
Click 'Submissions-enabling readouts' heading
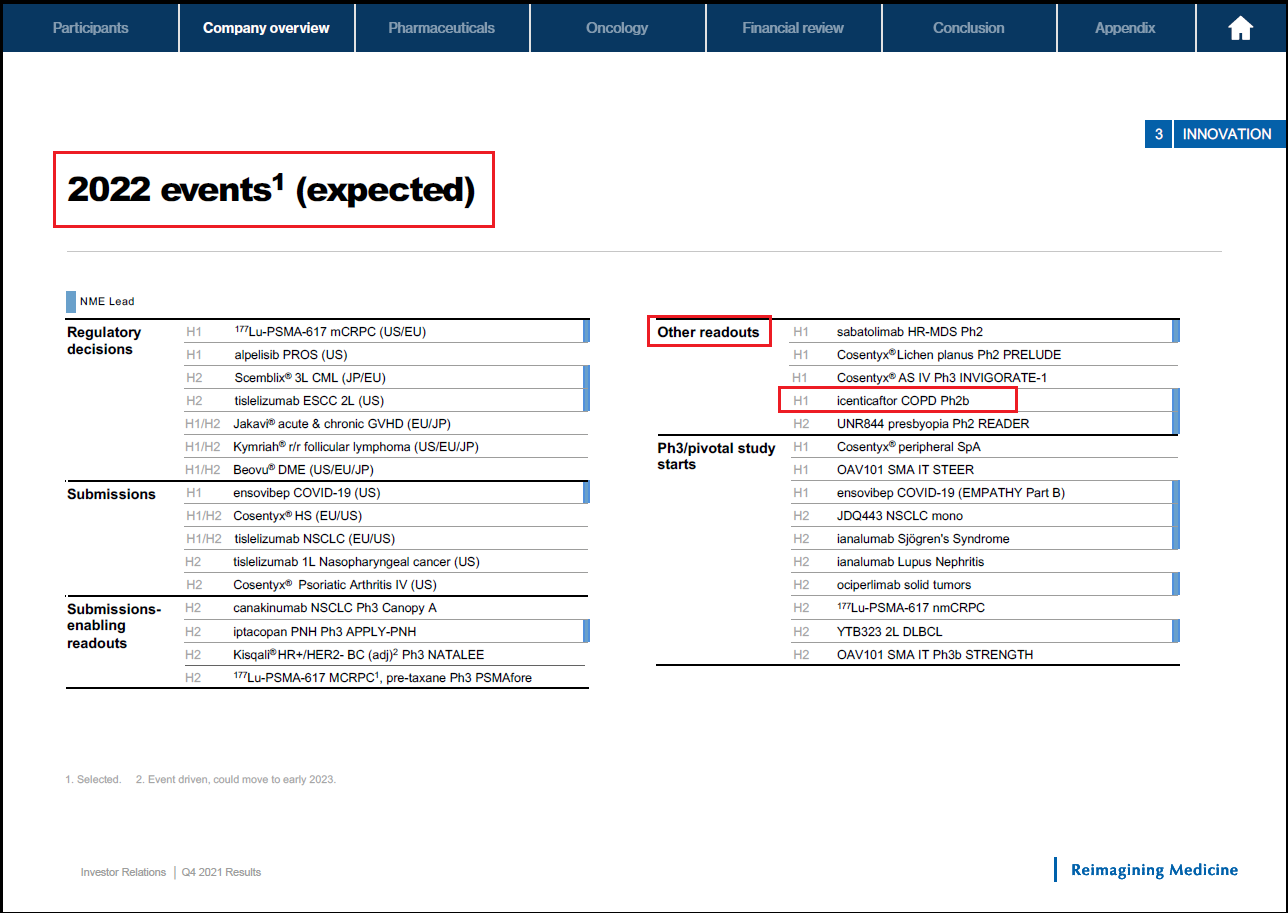coord(114,626)
